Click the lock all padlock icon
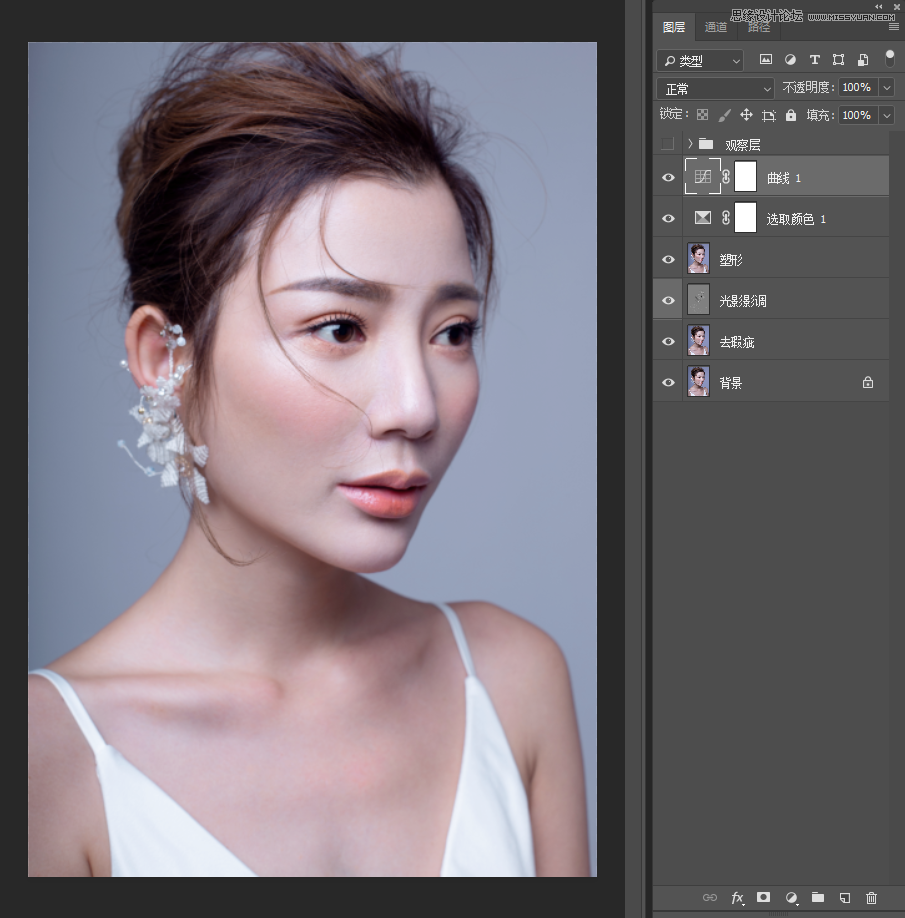This screenshot has height=918, width=905. point(791,116)
